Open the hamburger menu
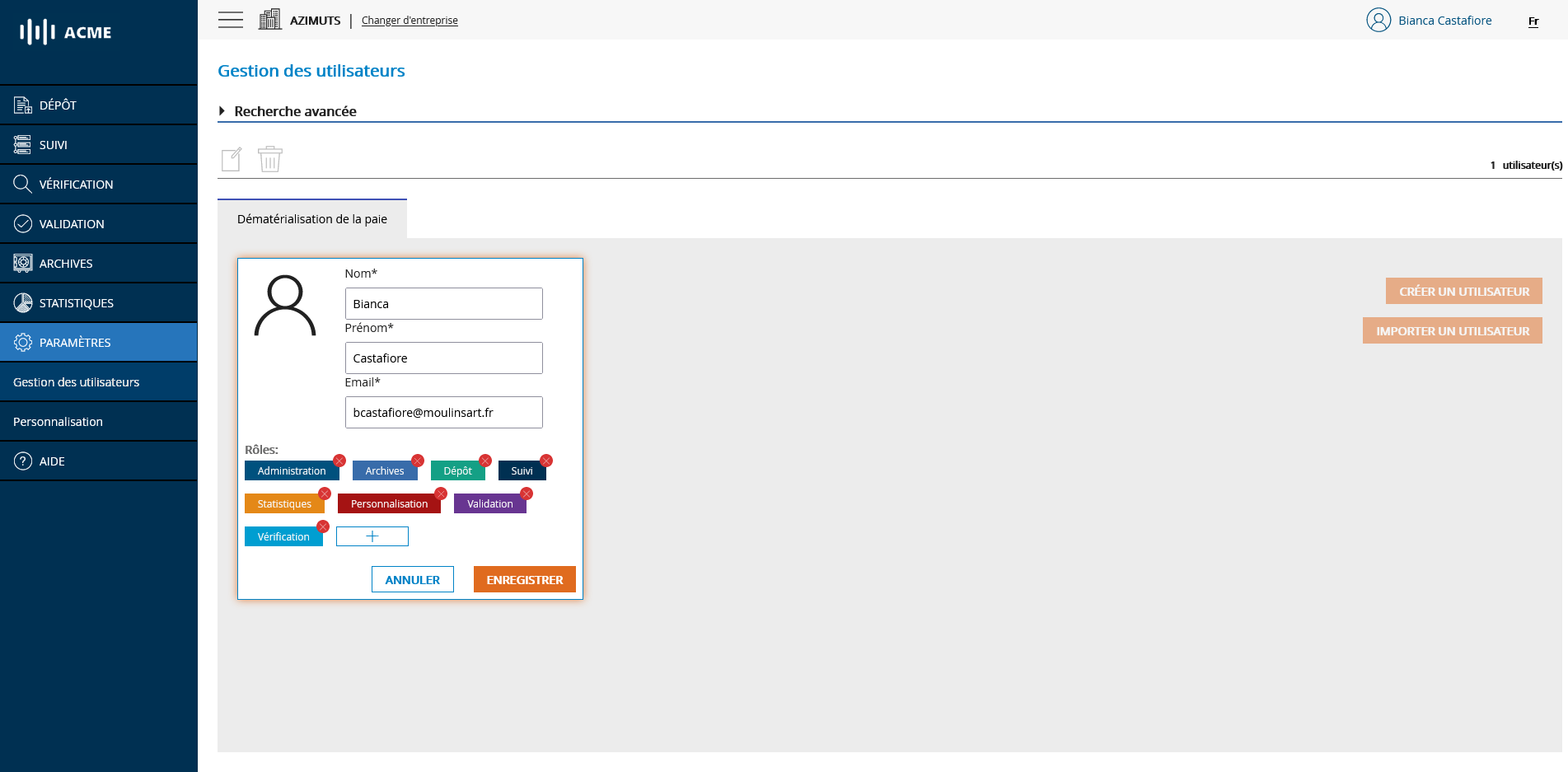The image size is (1568, 772). click(x=230, y=20)
